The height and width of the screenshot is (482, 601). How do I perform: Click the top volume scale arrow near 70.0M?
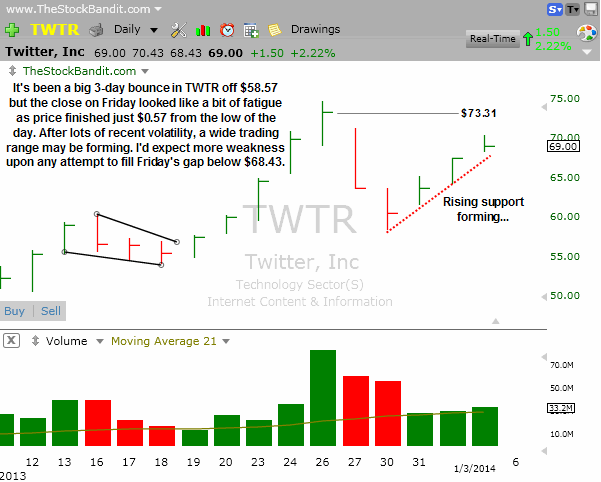tap(544, 357)
